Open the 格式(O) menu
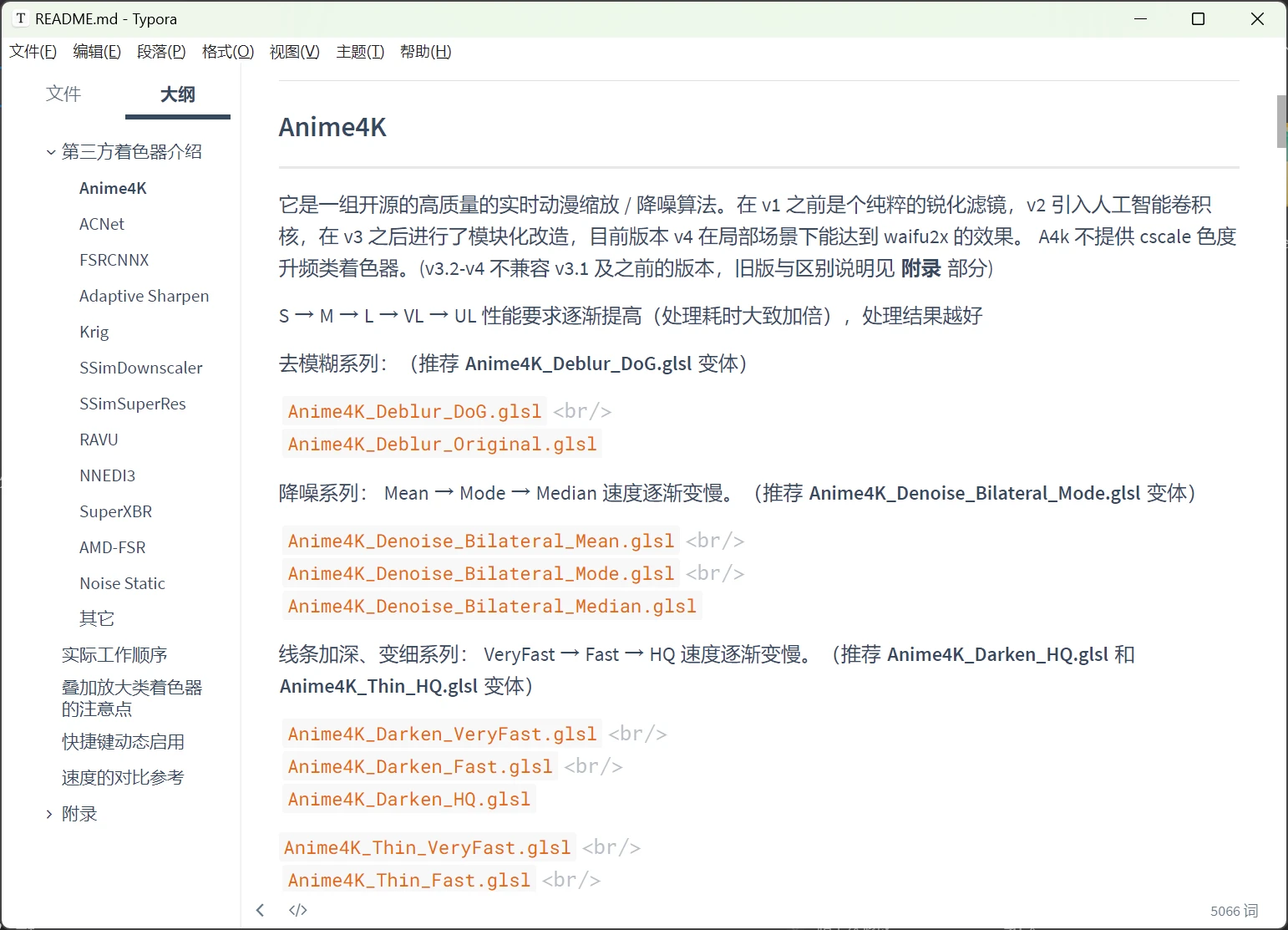Viewport: 1288px width, 930px height. pos(228,52)
